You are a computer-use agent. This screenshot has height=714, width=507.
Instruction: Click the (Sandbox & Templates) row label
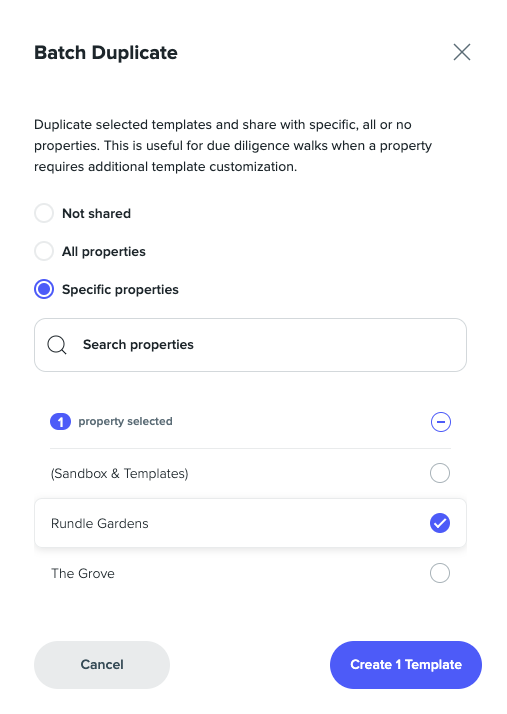tap(119, 474)
